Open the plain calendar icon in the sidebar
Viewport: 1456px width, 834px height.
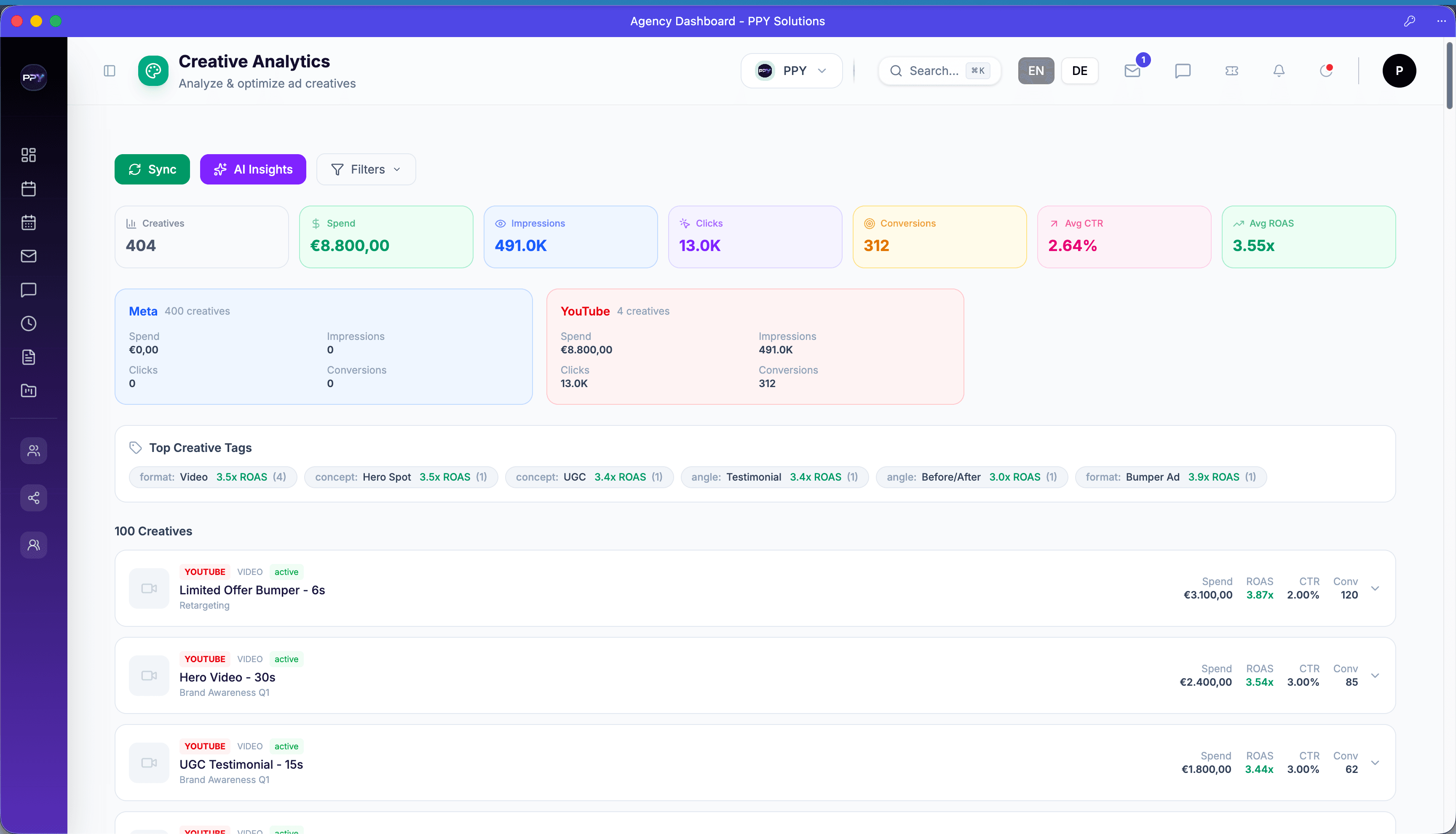(29, 188)
